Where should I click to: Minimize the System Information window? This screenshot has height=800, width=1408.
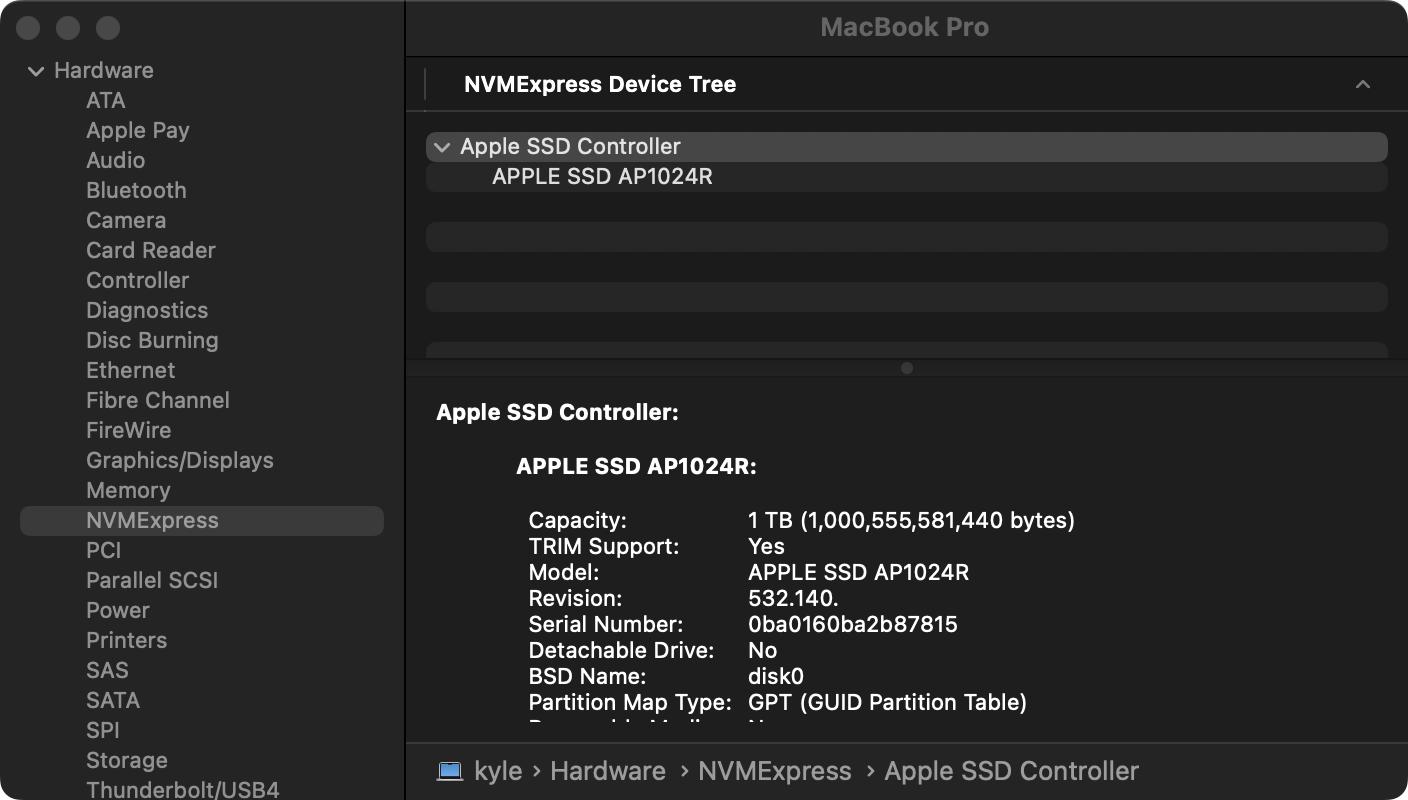click(x=68, y=28)
